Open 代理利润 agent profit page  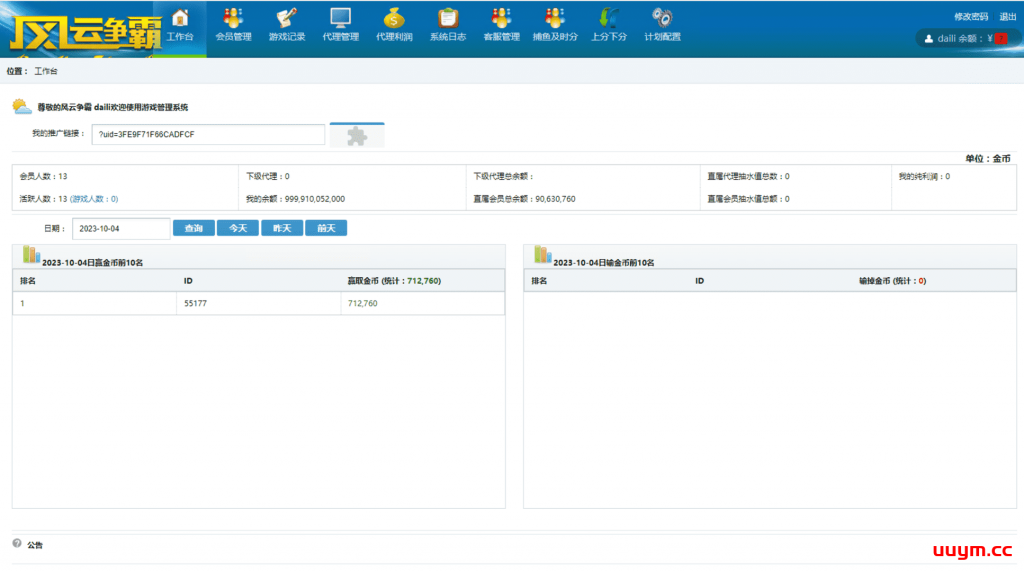[394, 24]
